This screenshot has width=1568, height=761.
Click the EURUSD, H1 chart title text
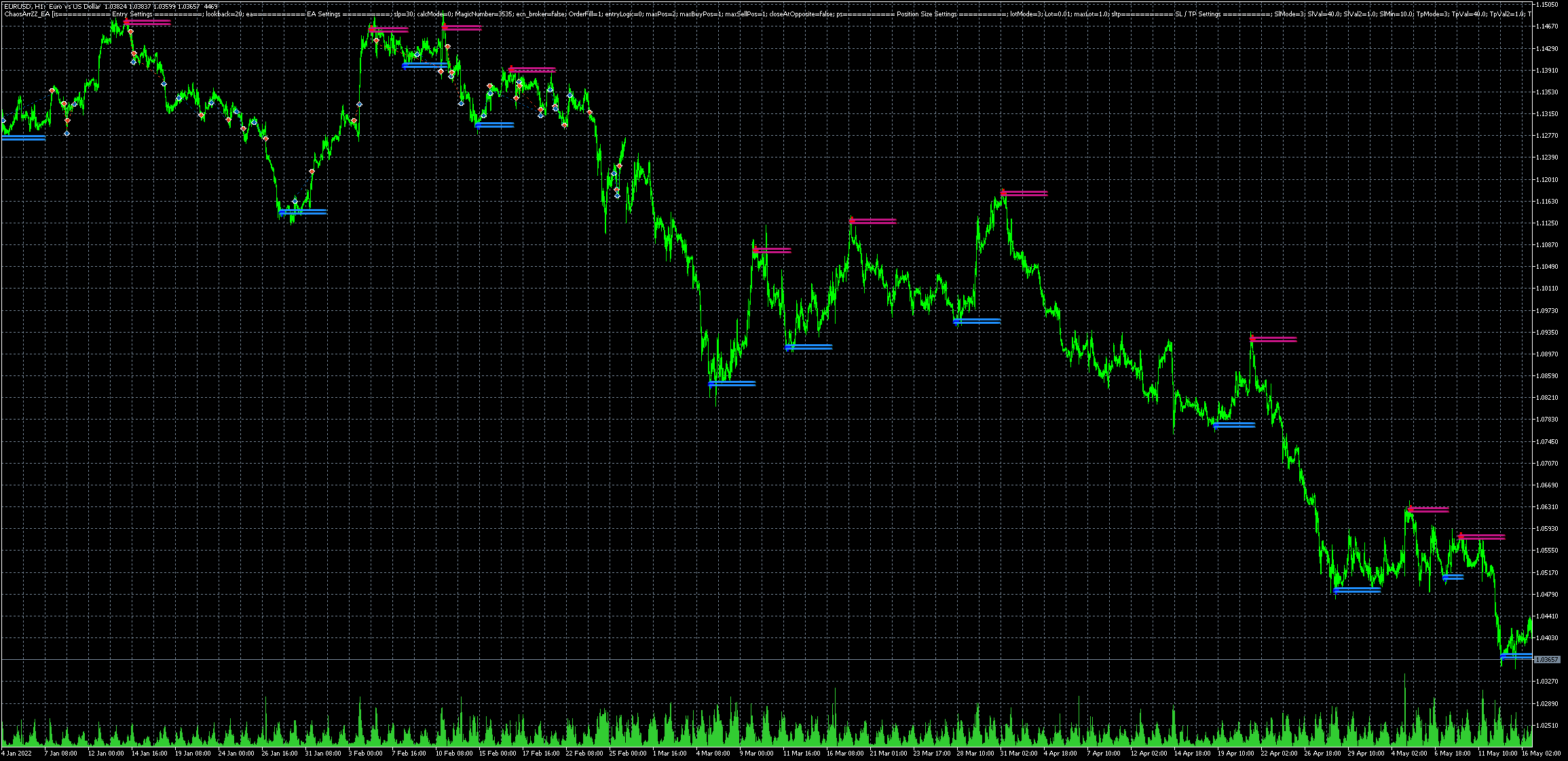pyautogui.click(x=23, y=7)
